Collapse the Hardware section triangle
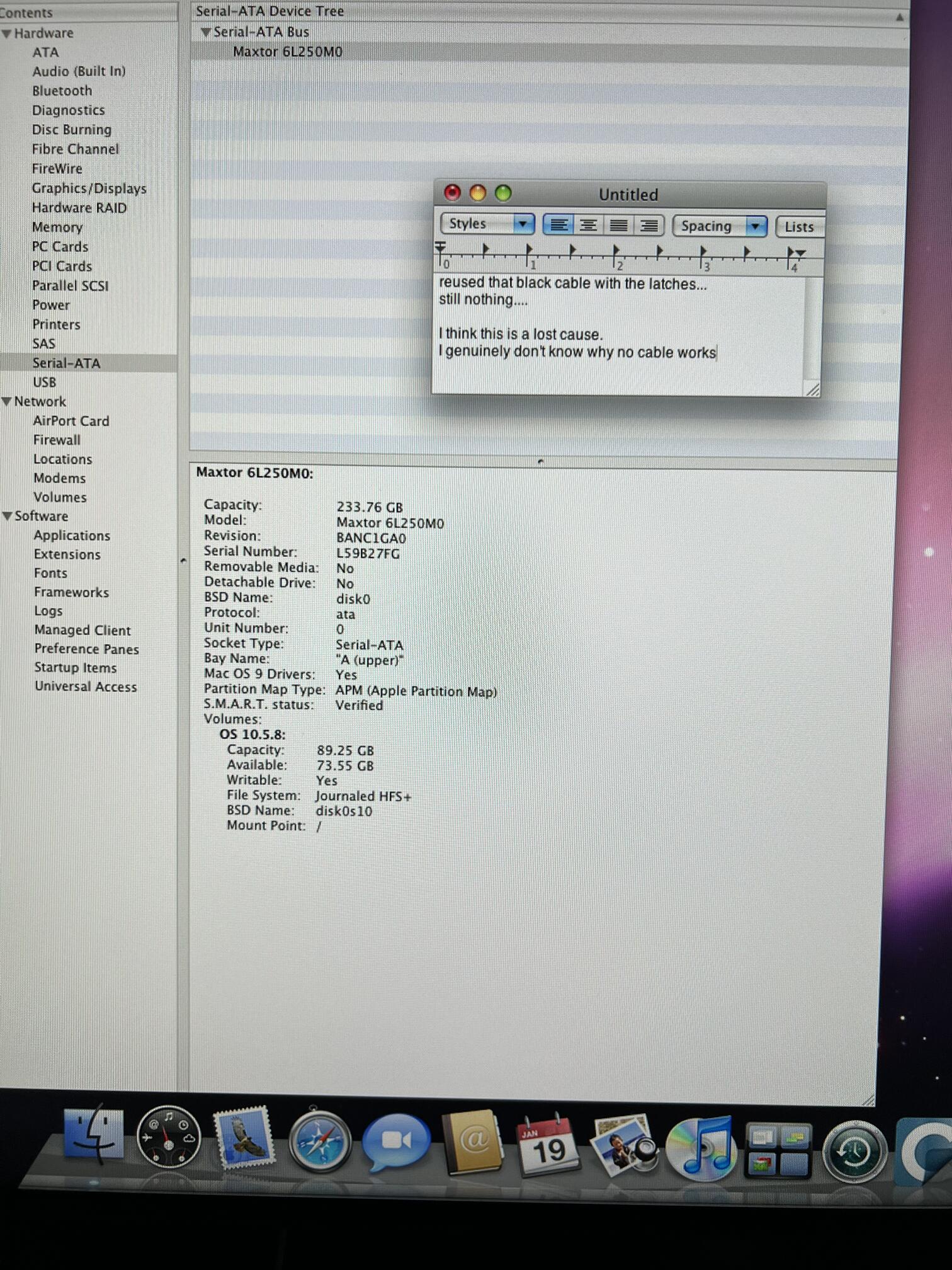The height and width of the screenshot is (1270, 952). click(7, 33)
